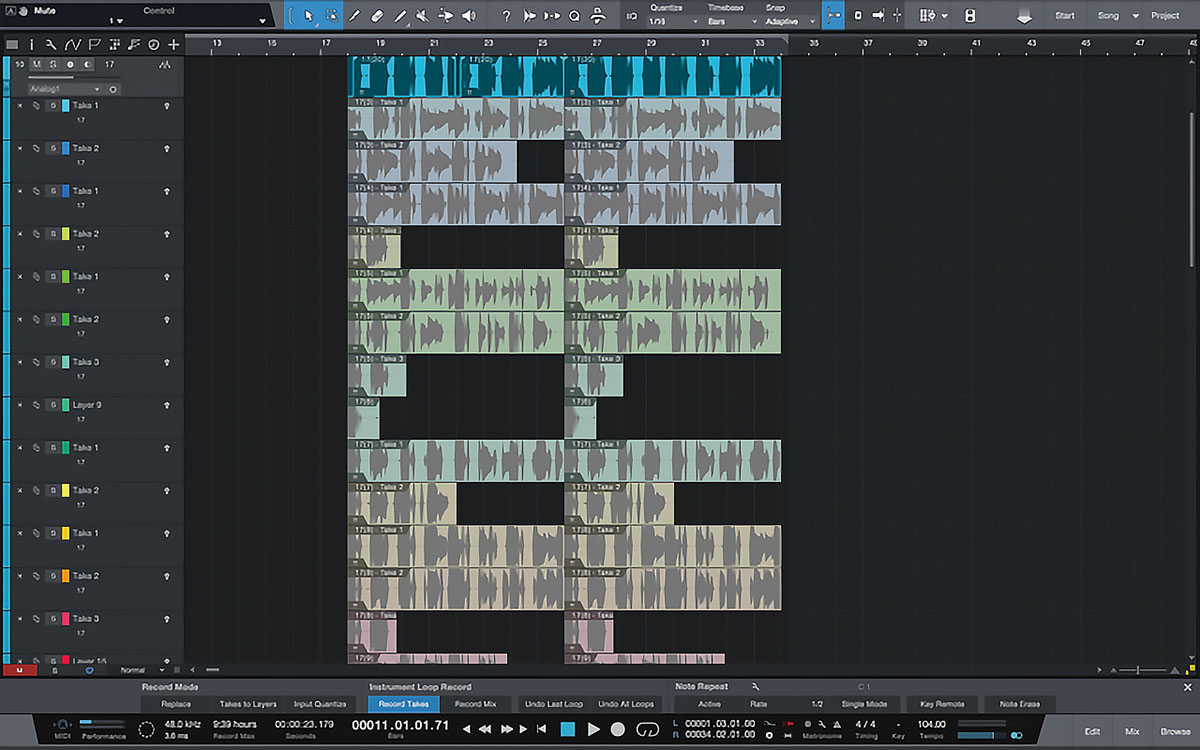Toggle the Loop button in transport
The height and width of the screenshot is (750, 1200).
tap(647, 729)
